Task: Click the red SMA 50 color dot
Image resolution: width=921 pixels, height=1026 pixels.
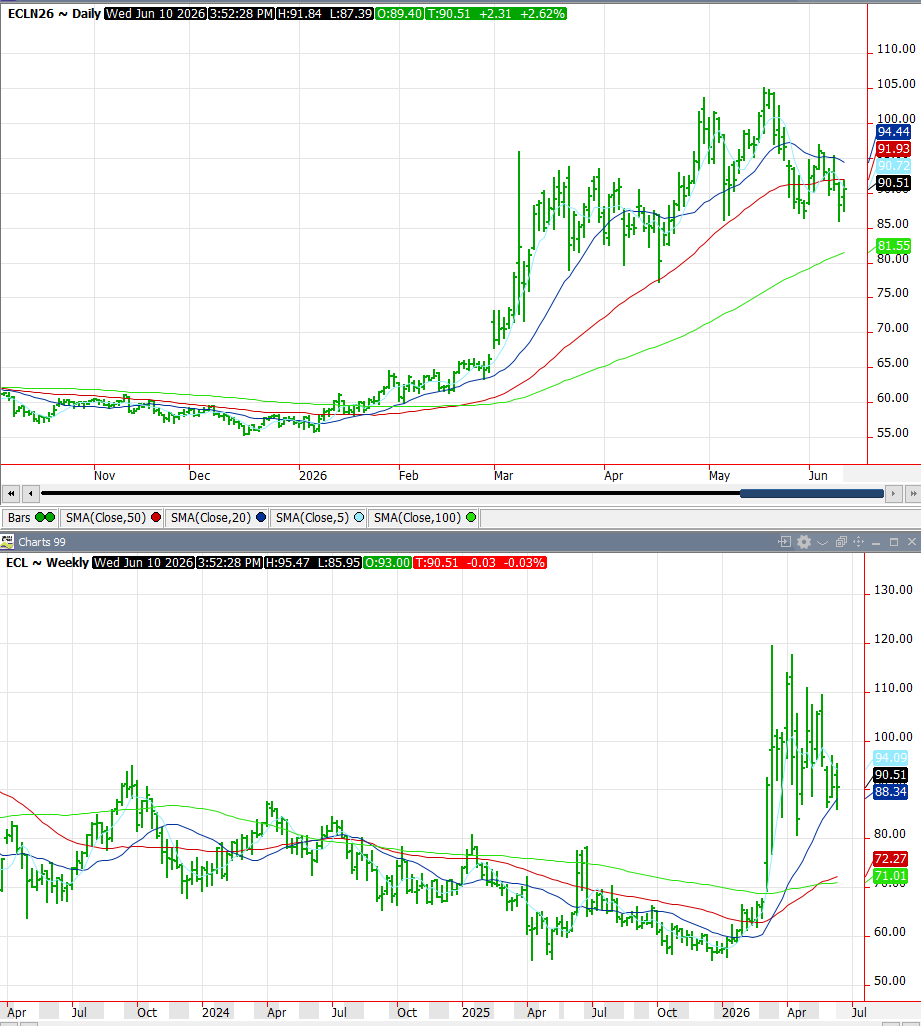Action: point(156,518)
